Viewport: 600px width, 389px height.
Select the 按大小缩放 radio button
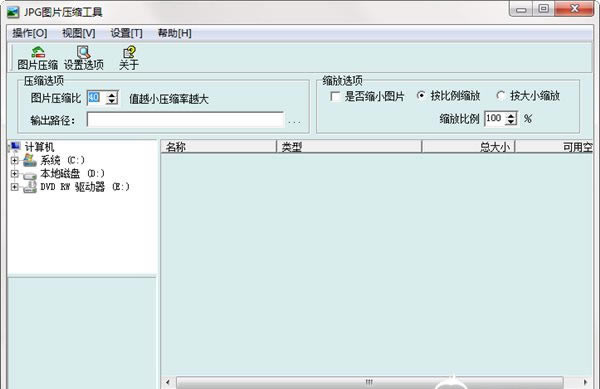(x=501, y=96)
